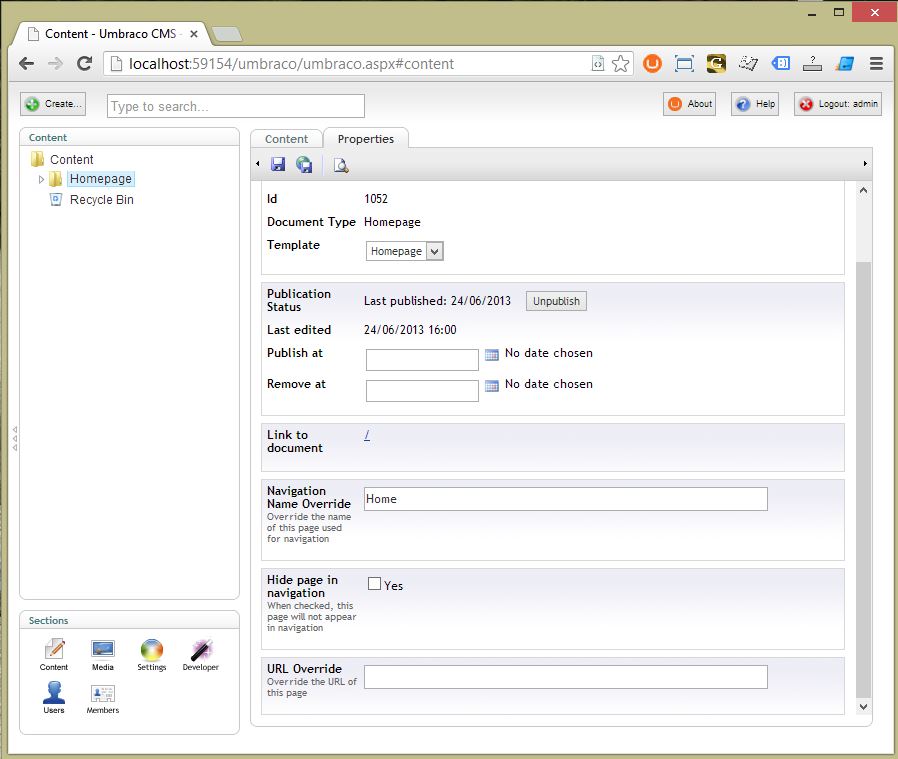
Task: Open the Developer section
Action: tap(200, 655)
